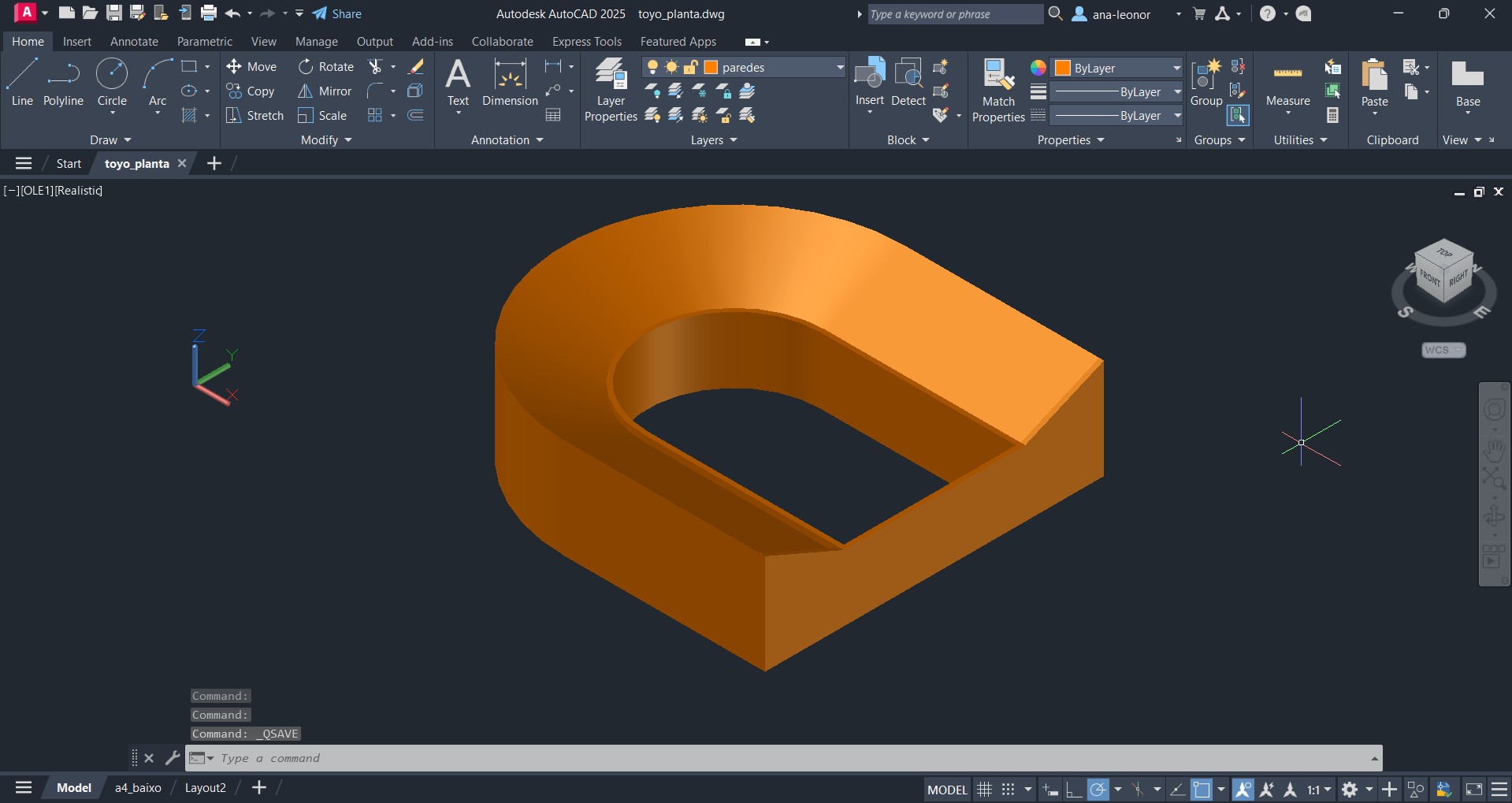
Task: Use the Rotate tool
Action: 326,67
